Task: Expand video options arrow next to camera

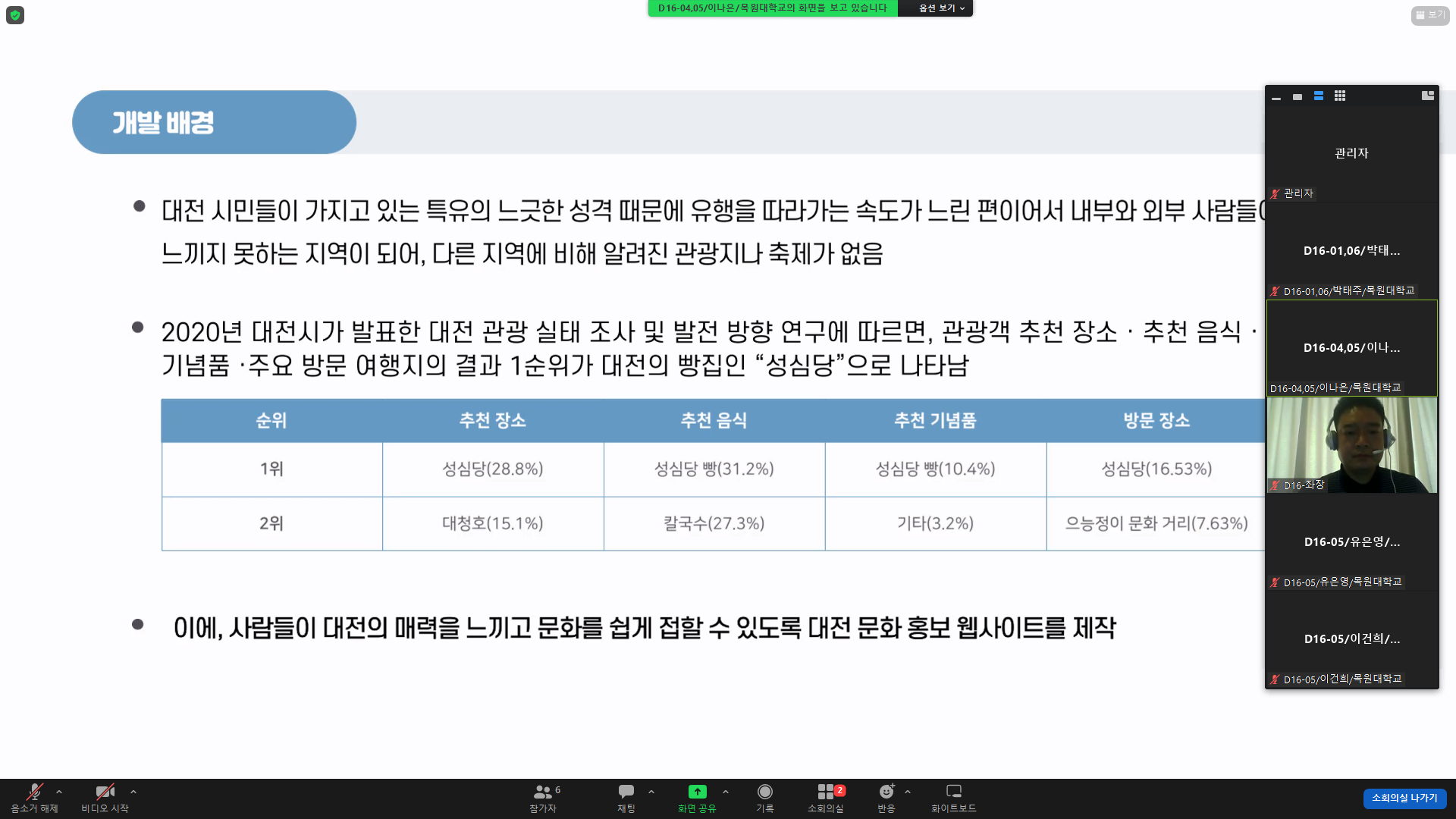Action: [x=133, y=792]
